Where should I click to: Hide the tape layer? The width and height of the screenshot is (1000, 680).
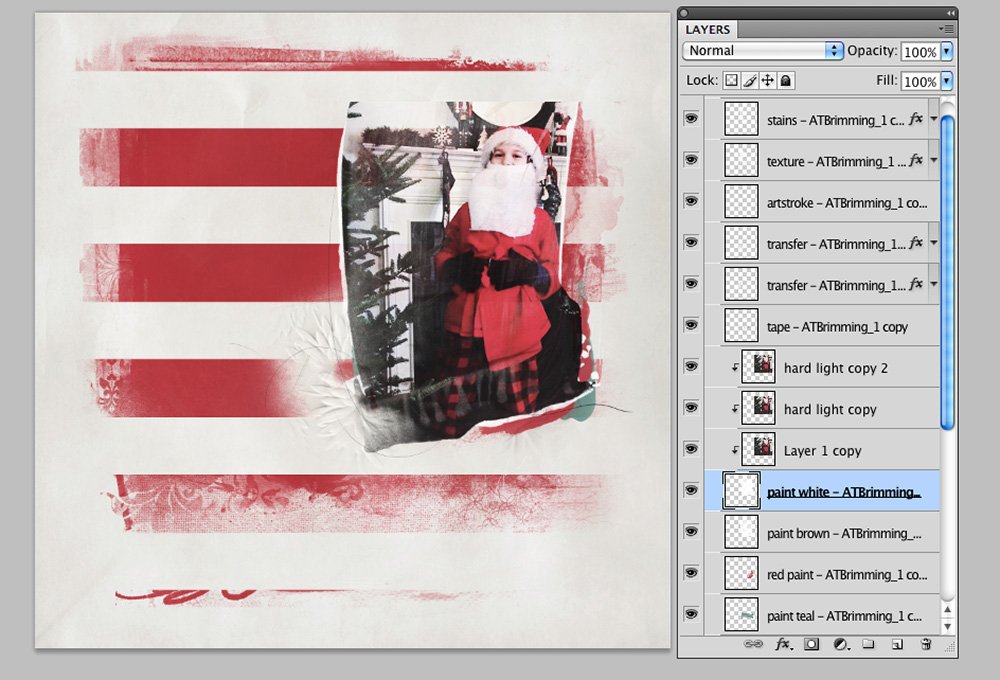coord(691,325)
